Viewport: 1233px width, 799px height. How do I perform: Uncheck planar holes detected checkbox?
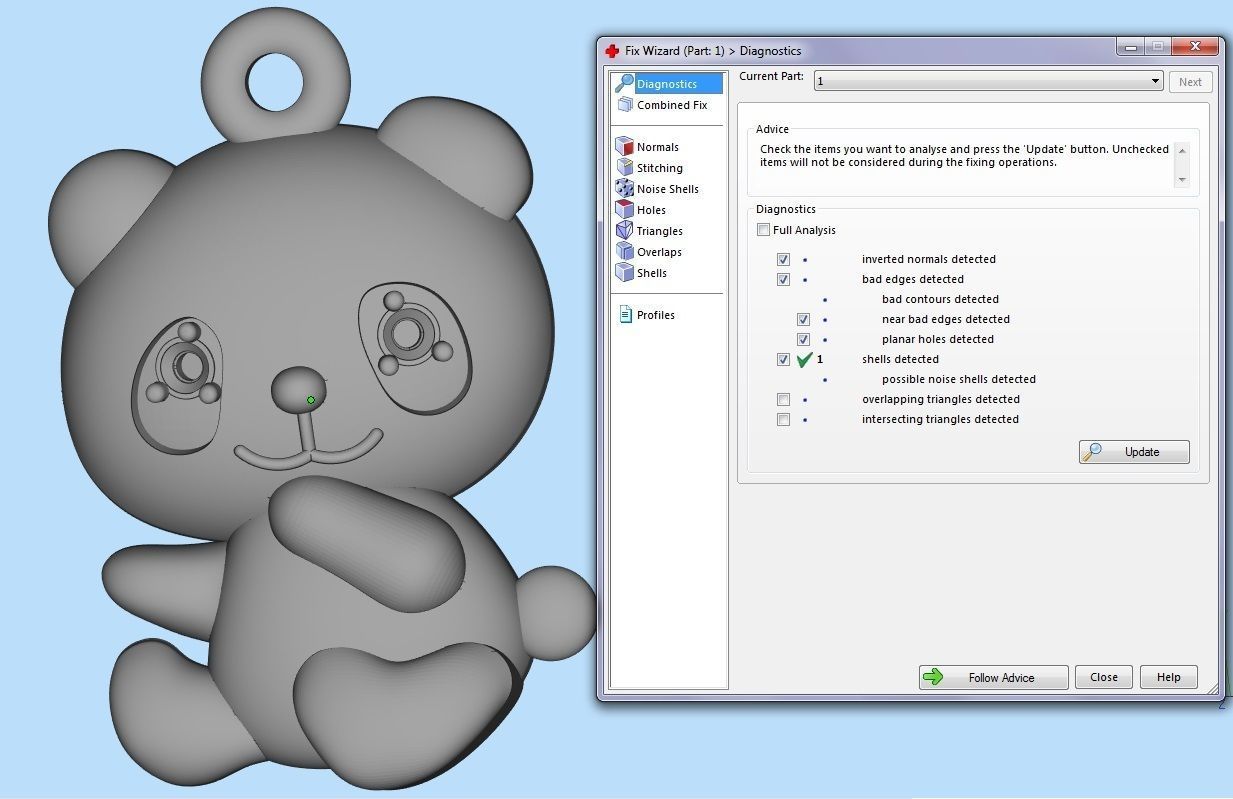[x=803, y=340]
